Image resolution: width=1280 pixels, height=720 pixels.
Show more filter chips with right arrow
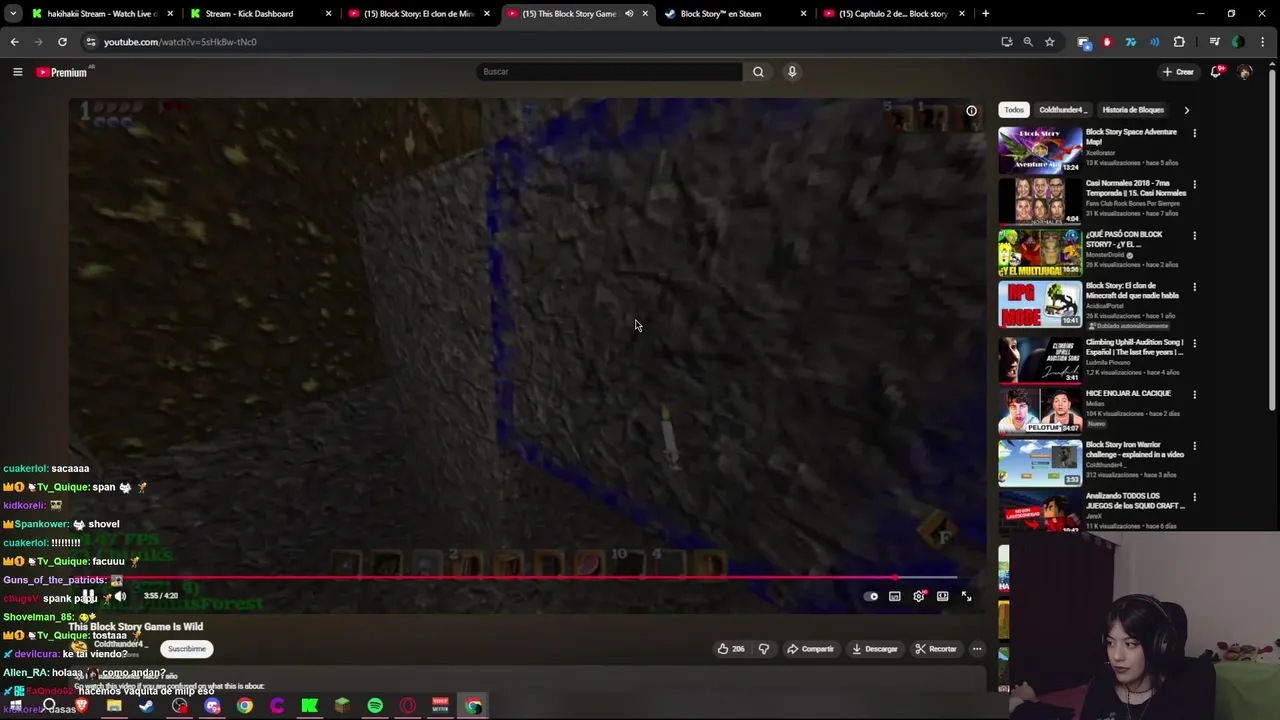pos(1187,110)
